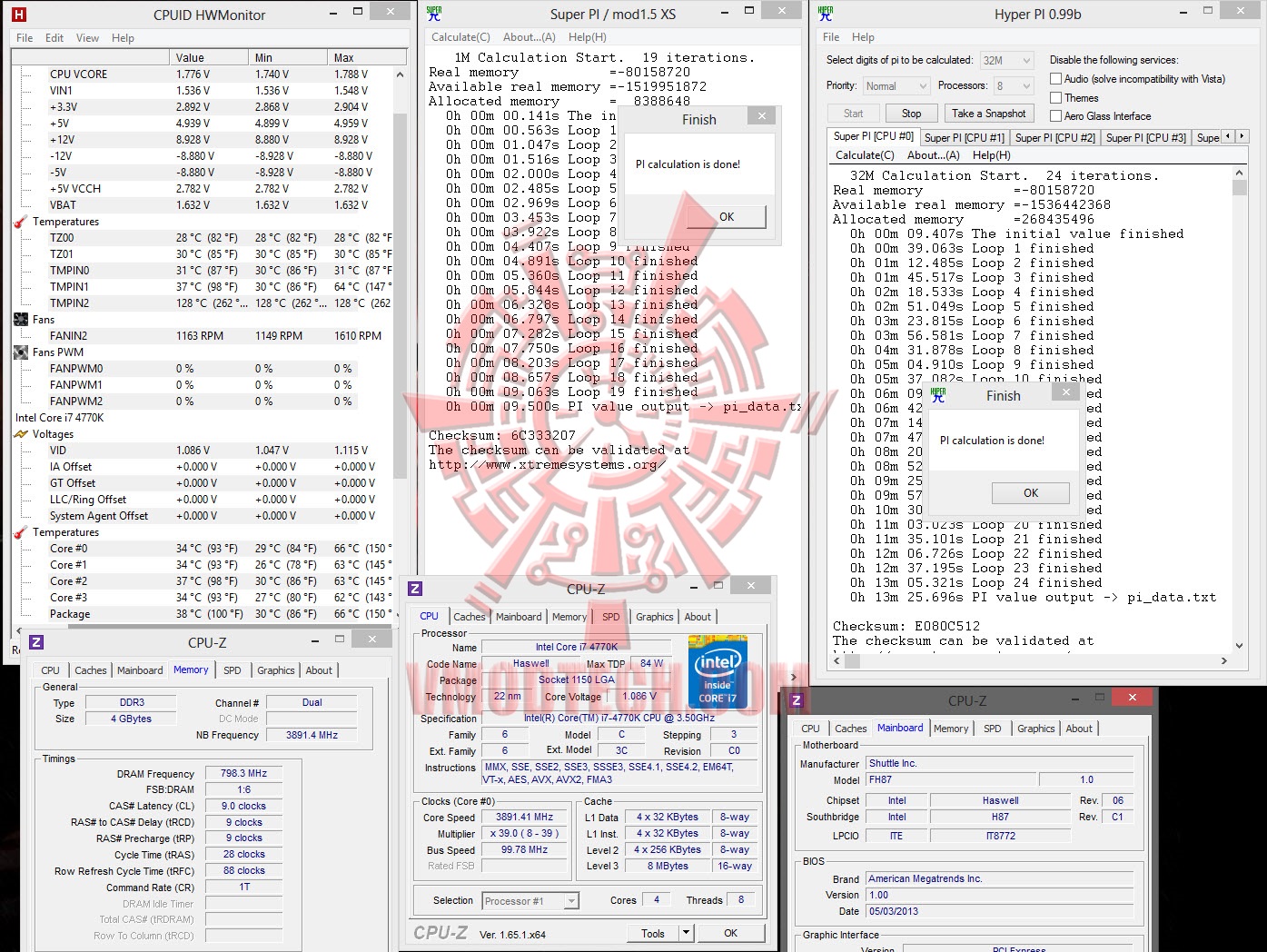Image resolution: width=1267 pixels, height=952 pixels.
Task: Click left tab-scroll arrow in Hyper PI
Action: tap(1228, 136)
